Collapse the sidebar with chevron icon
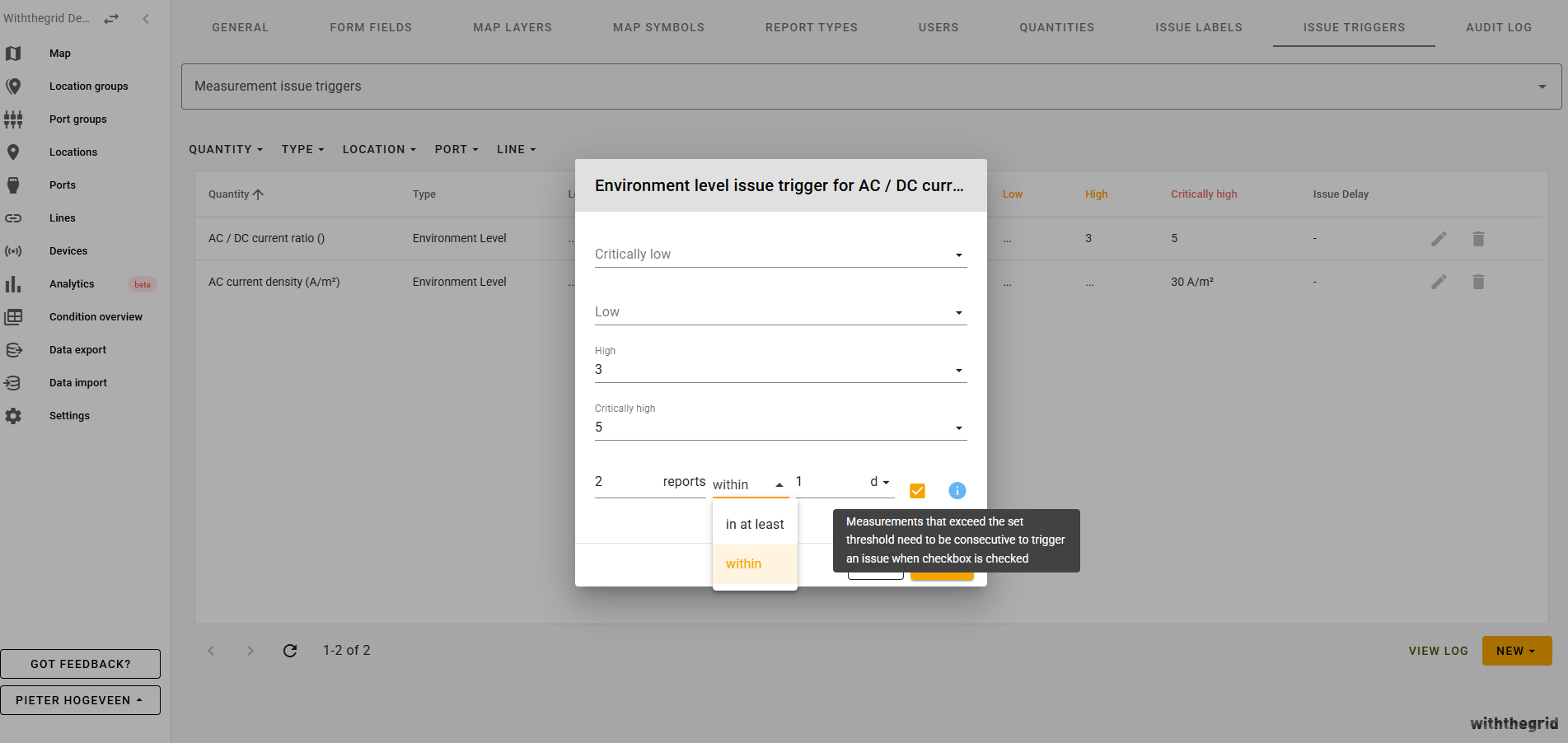 (x=146, y=19)
